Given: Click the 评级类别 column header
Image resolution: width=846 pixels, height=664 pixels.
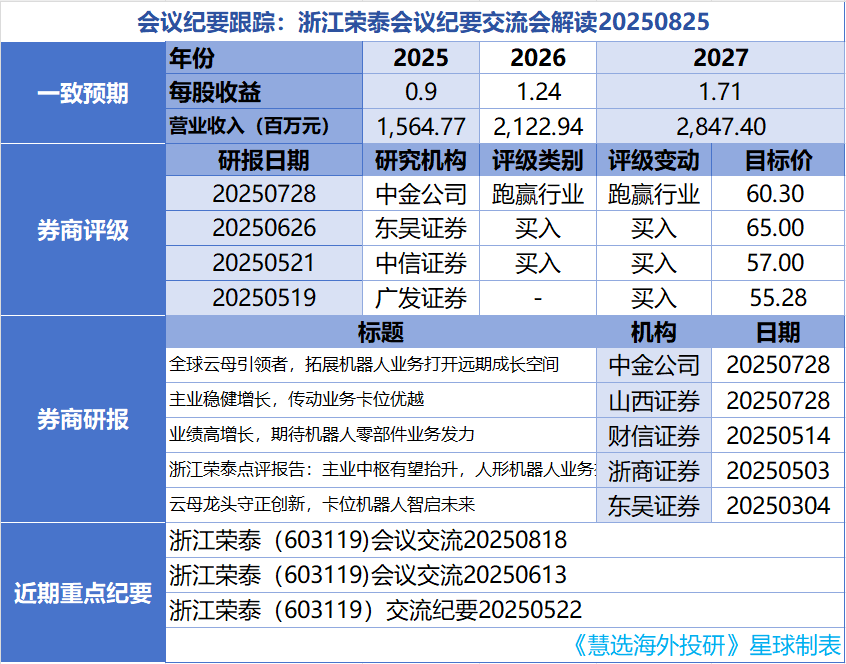Looking at the screenshot, I should [538, 160].
